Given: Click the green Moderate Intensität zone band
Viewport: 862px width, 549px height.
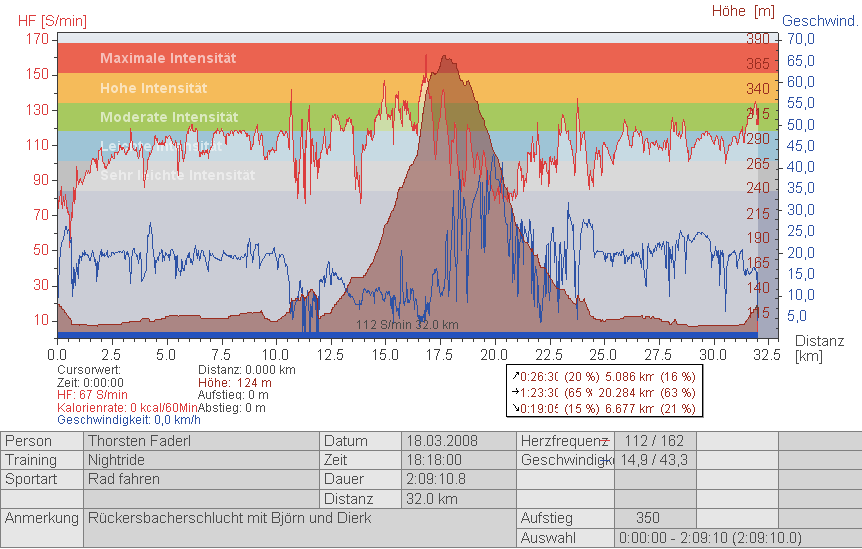Looking at the screenshot, I should click(x=300, y=117).
